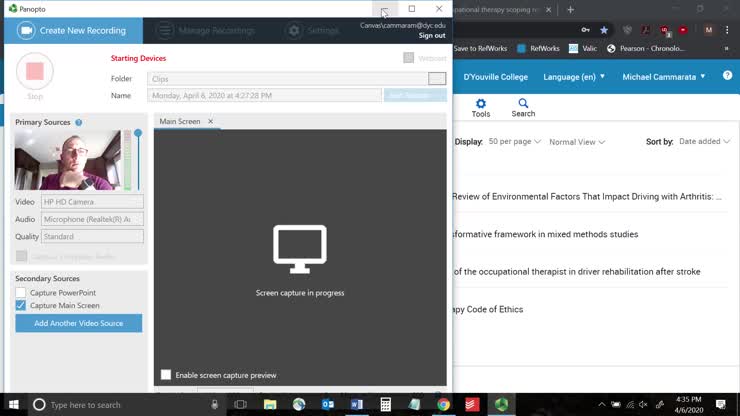
Task: Open Chrome from the taskbar
Action: [x=443, y=405]
